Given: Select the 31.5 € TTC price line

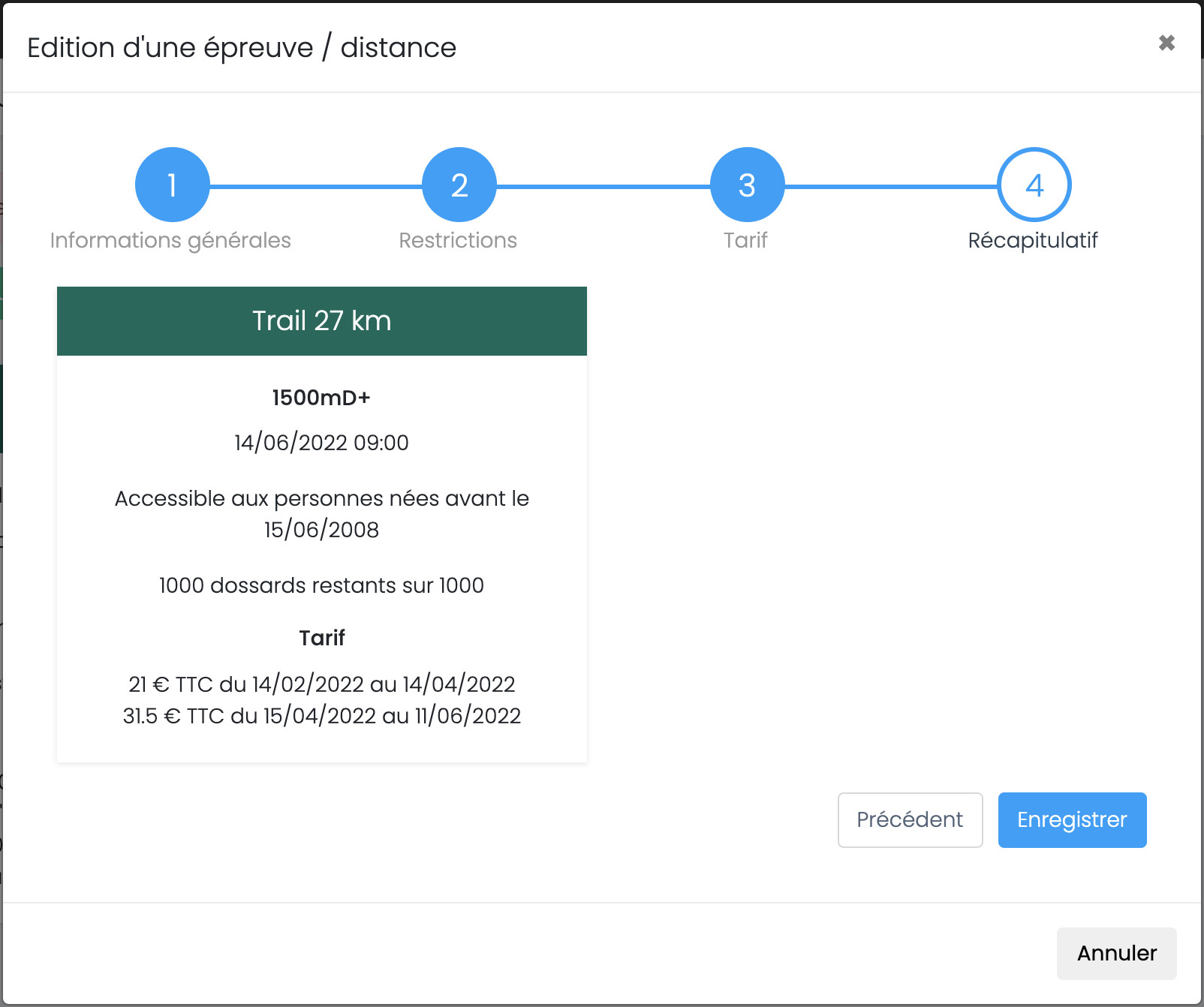Looking at the screenshot, I should (x=321, y=716).
